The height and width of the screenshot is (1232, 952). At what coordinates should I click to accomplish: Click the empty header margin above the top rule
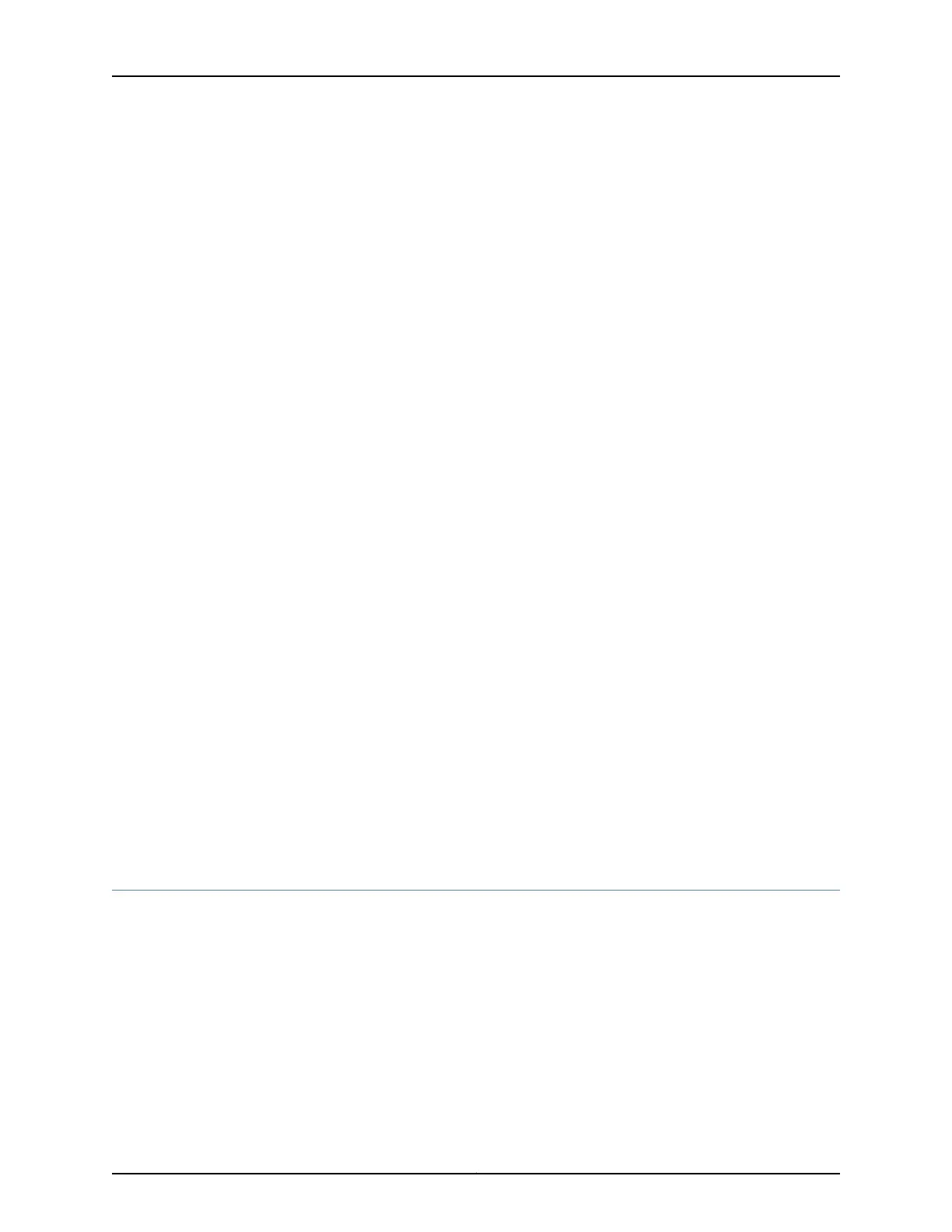[476, 37]
